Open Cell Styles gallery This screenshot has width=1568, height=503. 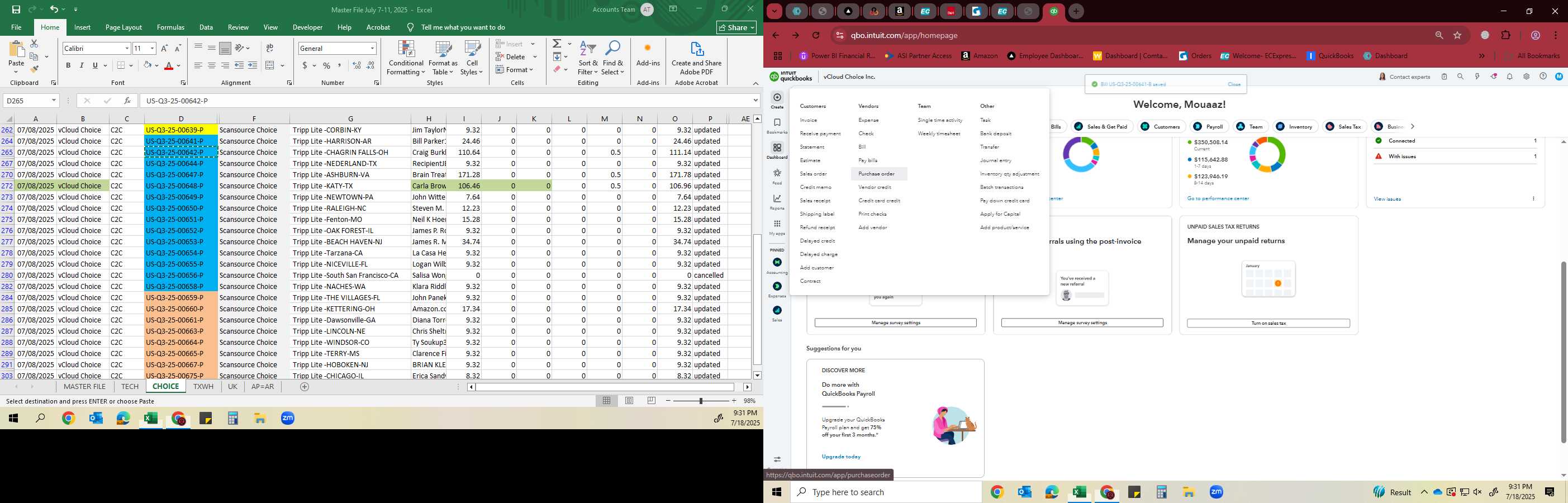(x=472, y=58)
